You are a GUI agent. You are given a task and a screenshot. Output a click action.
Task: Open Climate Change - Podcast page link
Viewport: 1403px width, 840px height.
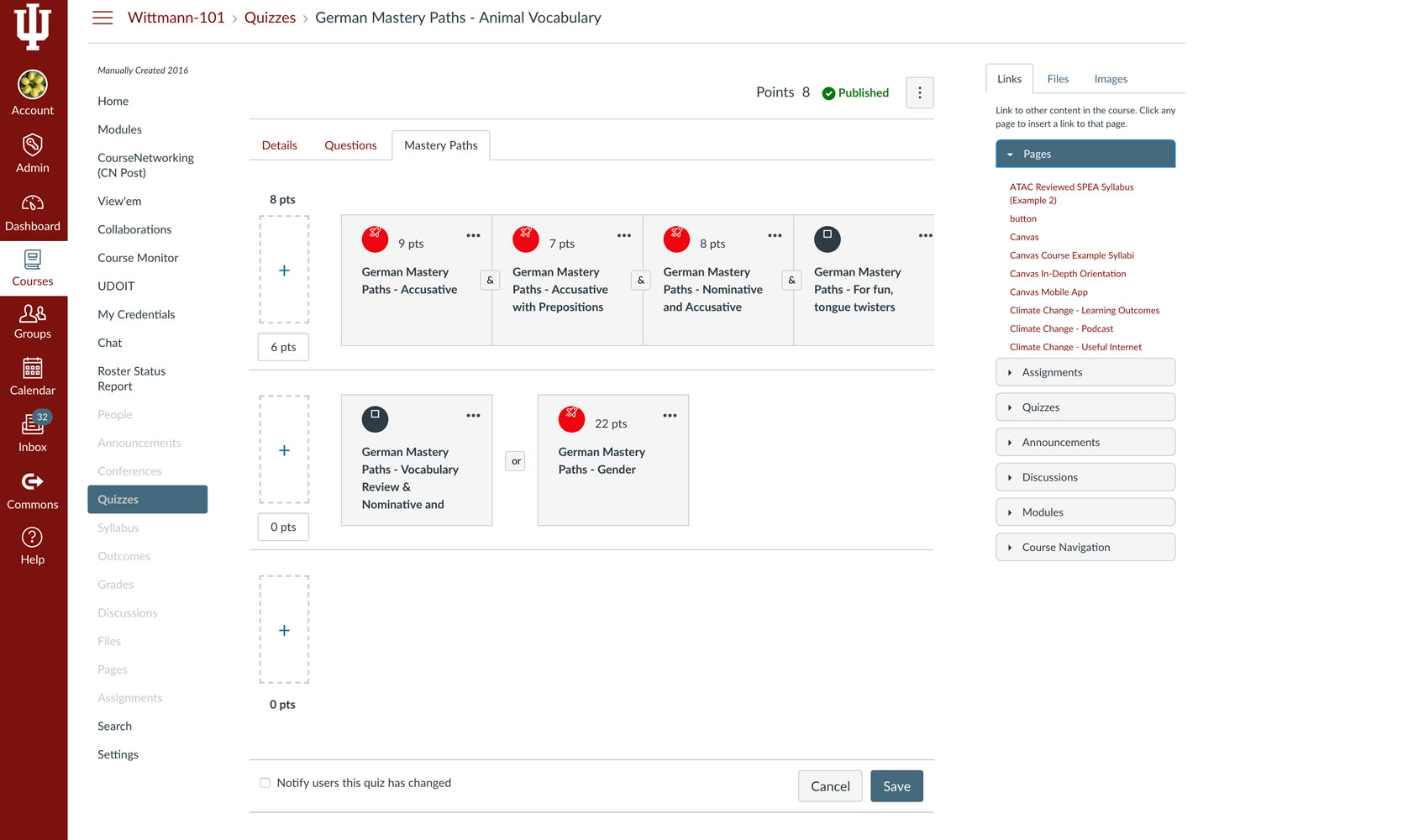[x=1061, y=329]
